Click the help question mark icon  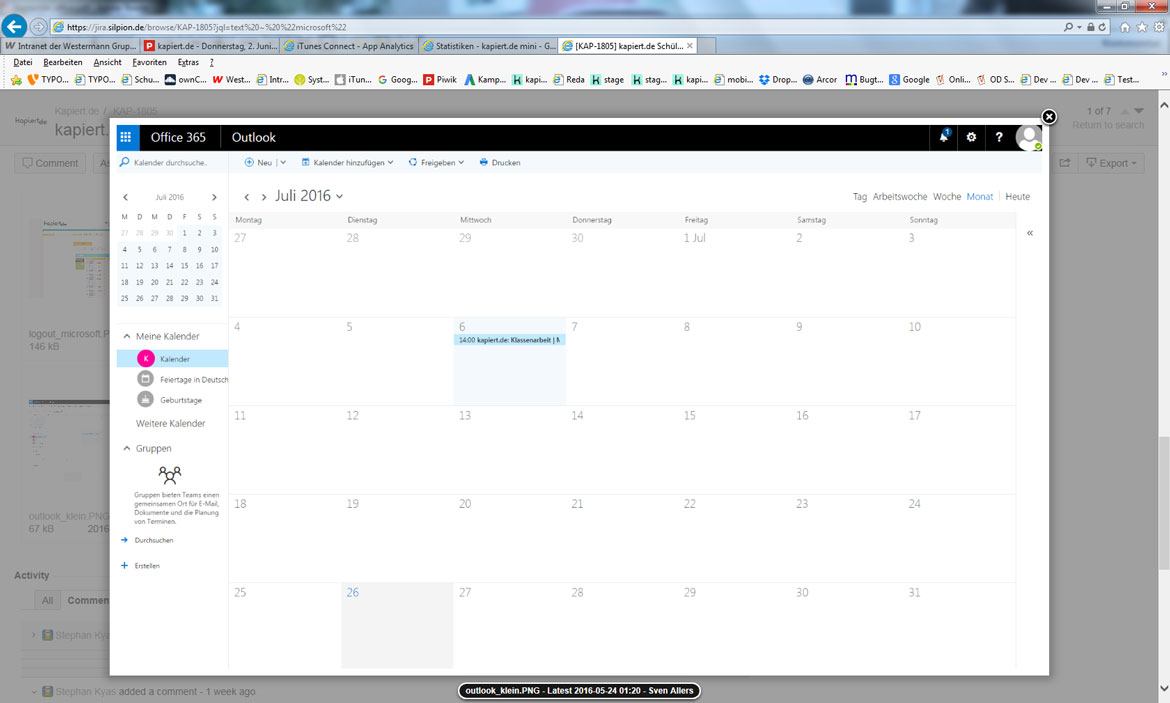[x=999, y=137]
